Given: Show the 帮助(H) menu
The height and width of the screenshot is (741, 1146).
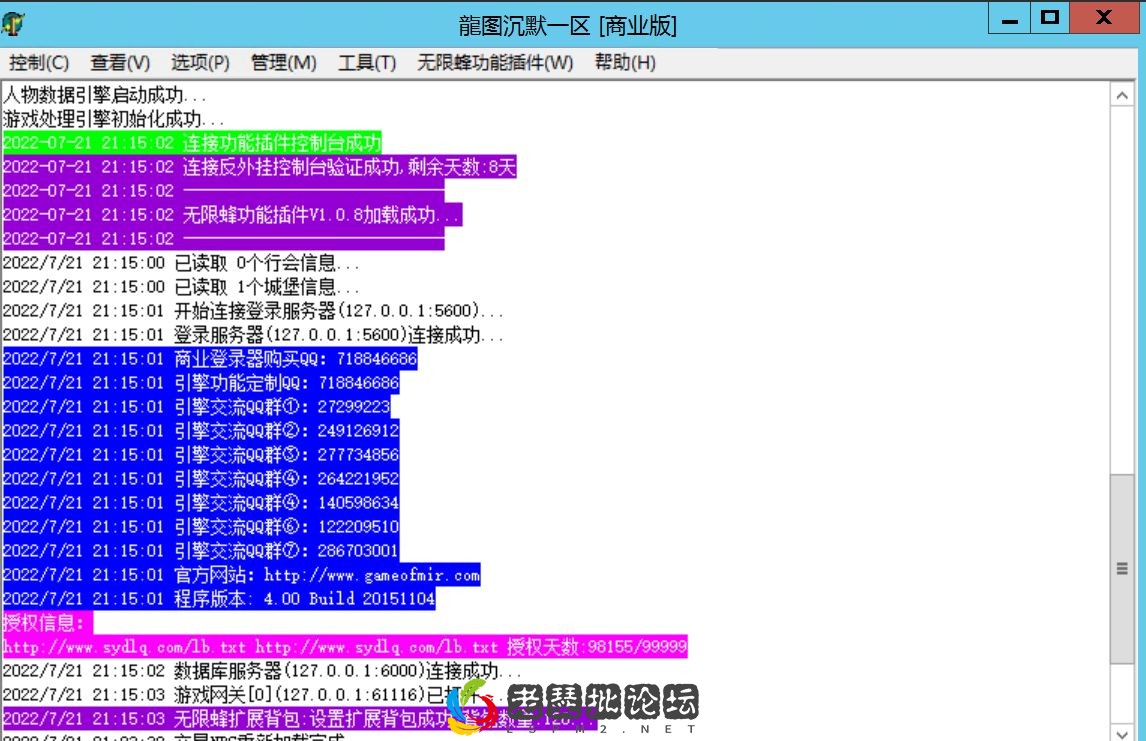Looking at the screenshot, I should (625, 63).
